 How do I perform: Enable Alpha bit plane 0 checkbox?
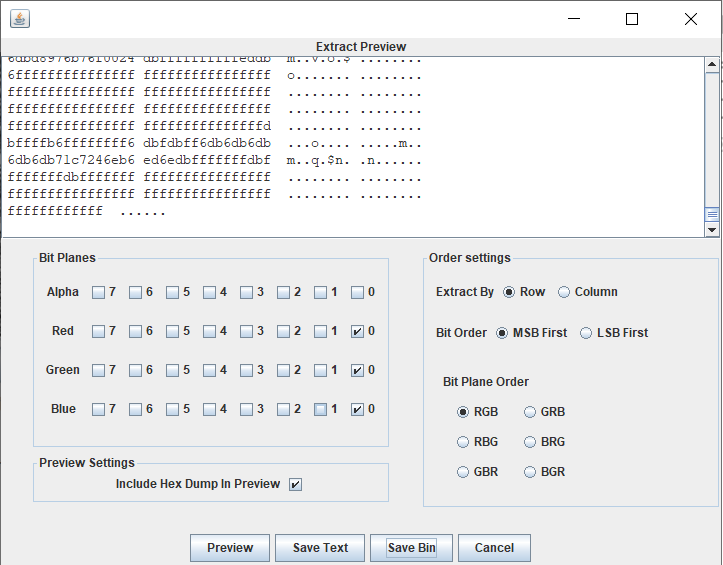(x=357, y=292)
